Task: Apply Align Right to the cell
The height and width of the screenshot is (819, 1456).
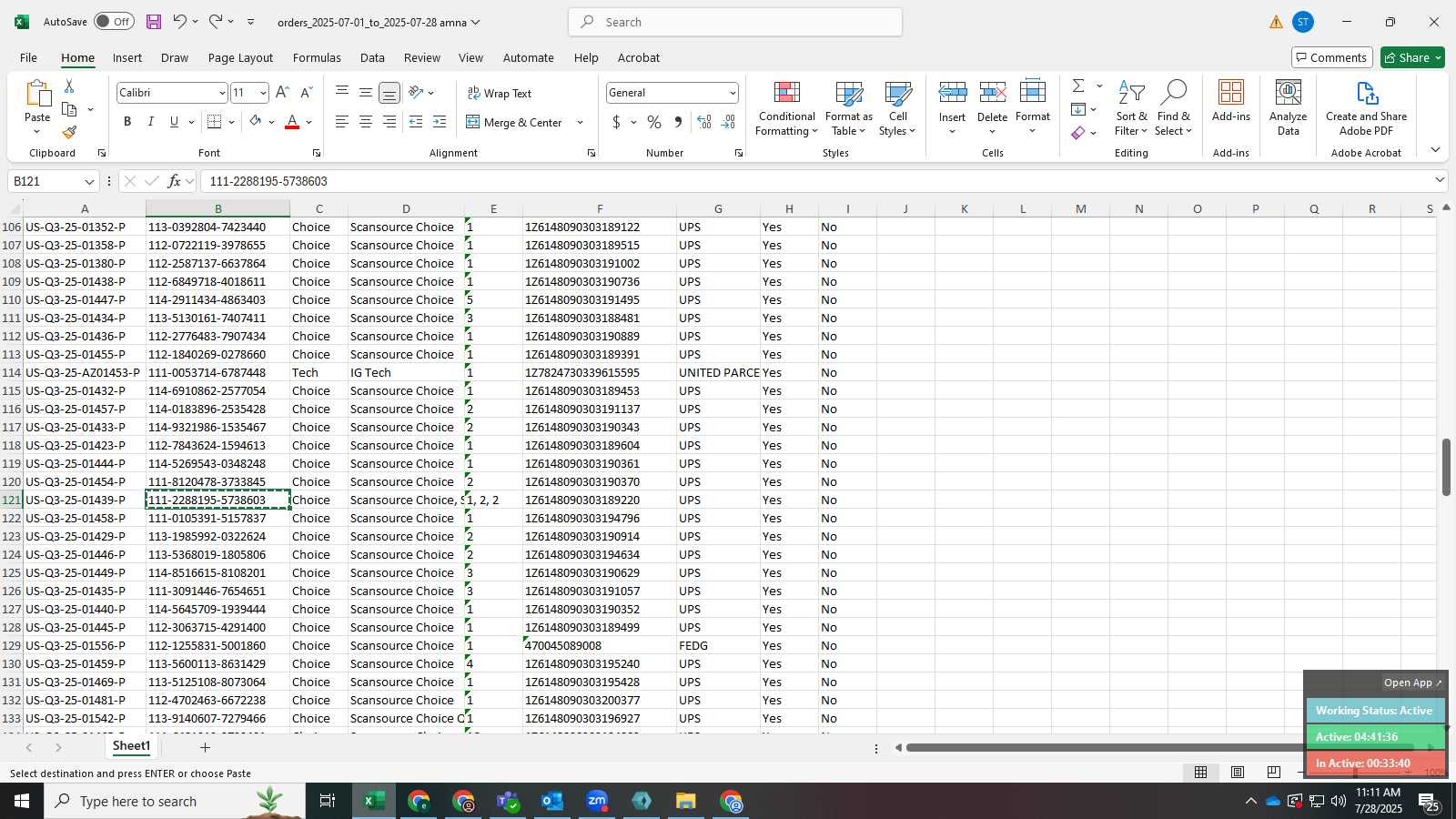Action: [389, 122]
